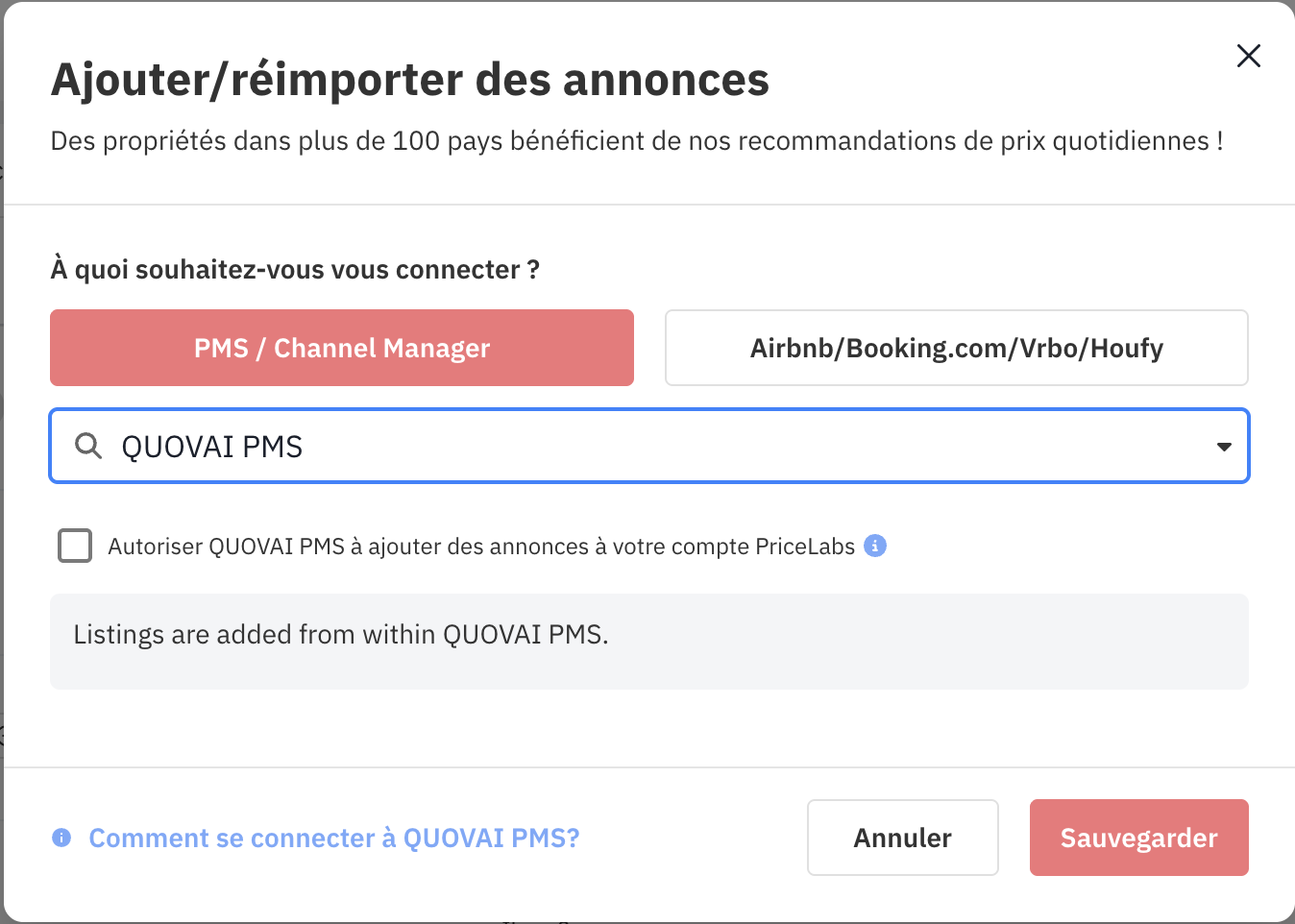Viewport: 1295px width, 924px height.
Task: Click info icon beside PriceLabs authorization label
Action: click(875, 546)
